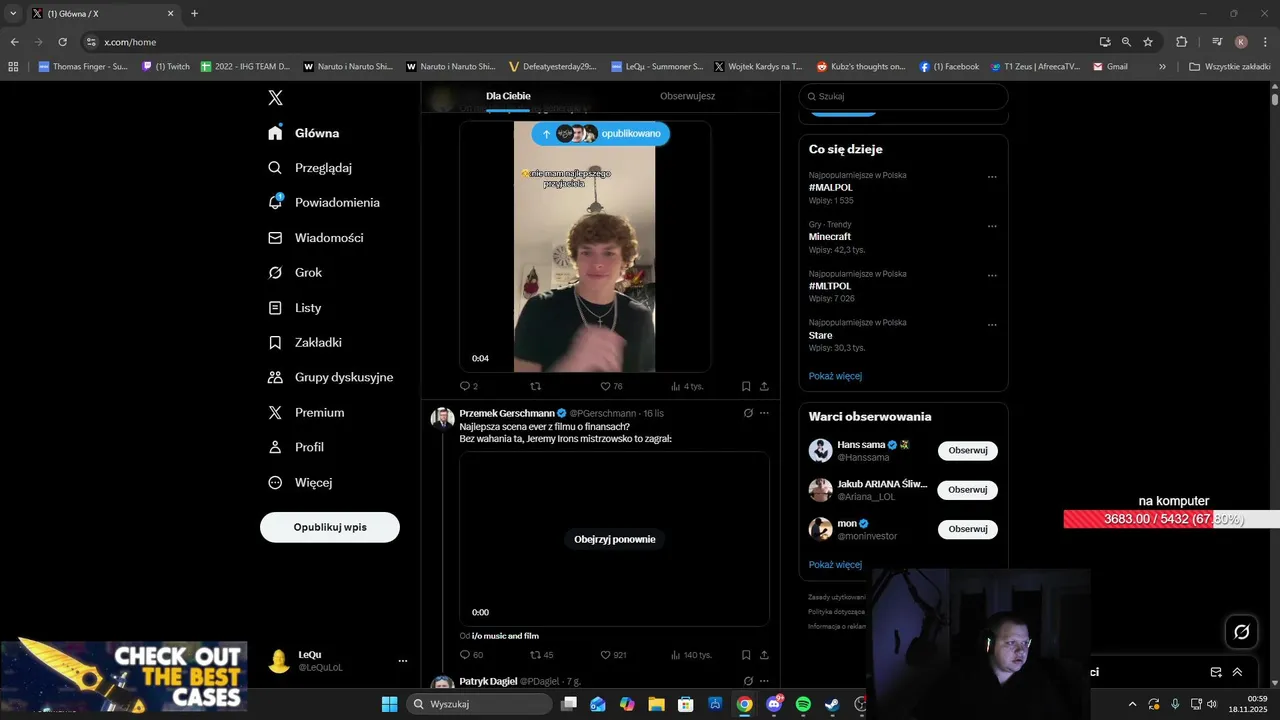Open more options for Minecraft trend
The height and width of the screenshot is (720, 1280).
tap(992, 226)
